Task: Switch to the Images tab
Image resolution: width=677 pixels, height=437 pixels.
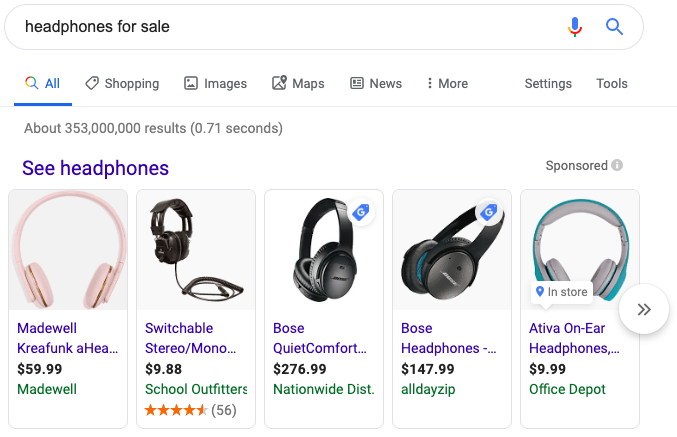Action: click(x=215, y=83)
